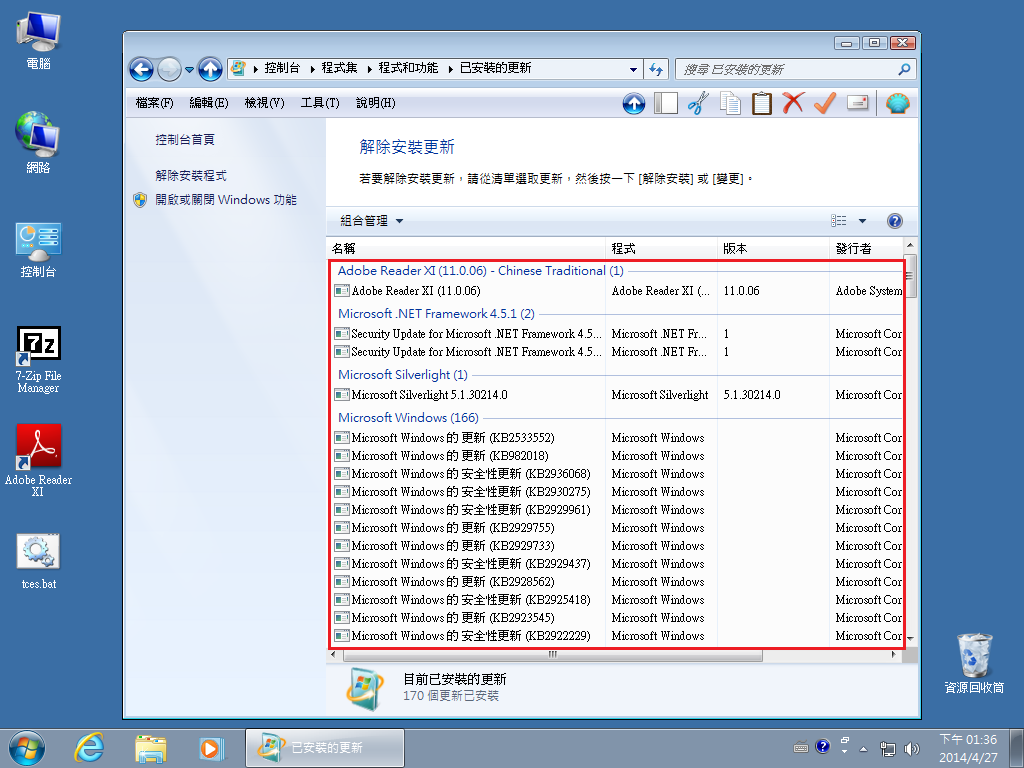Screen dimensions: 1024x768
Task: Toggle the navigation pane toolbar icon
Action: pyautogui.click(x=665, y=103)
